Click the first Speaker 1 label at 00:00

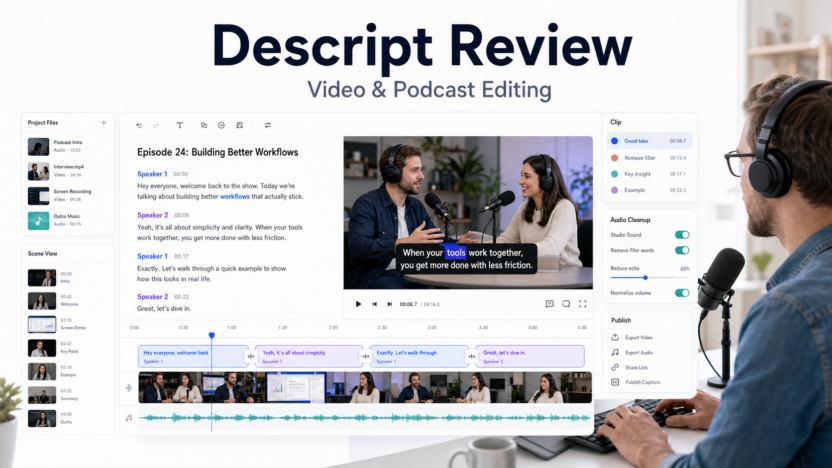click(x=152, y=174)
